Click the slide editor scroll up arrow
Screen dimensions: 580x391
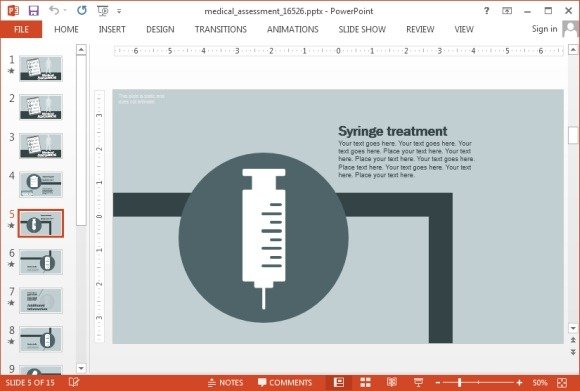pos(573,49)
